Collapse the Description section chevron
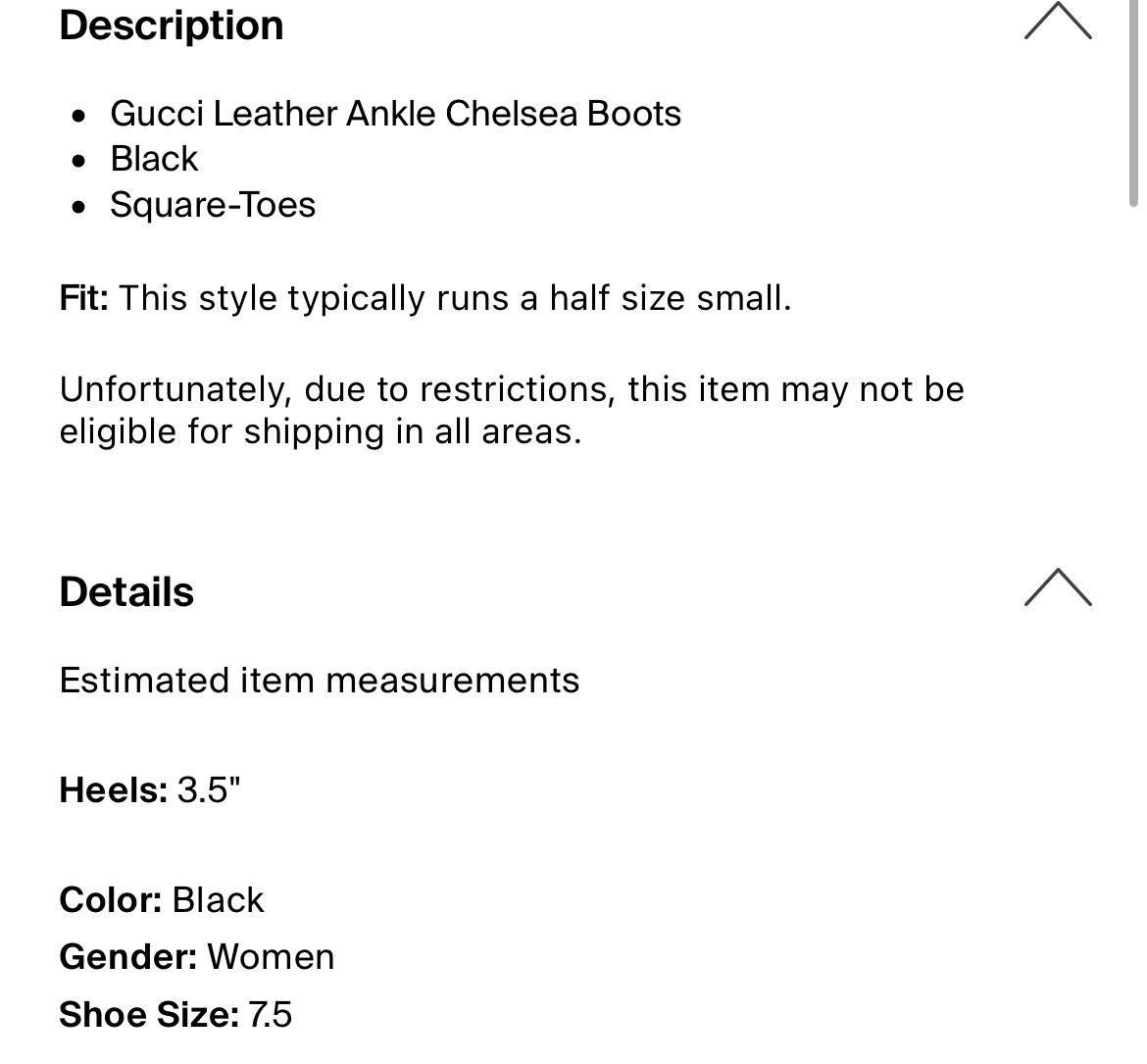The image size is (1147, 1064). click(x=1058, y=22)
